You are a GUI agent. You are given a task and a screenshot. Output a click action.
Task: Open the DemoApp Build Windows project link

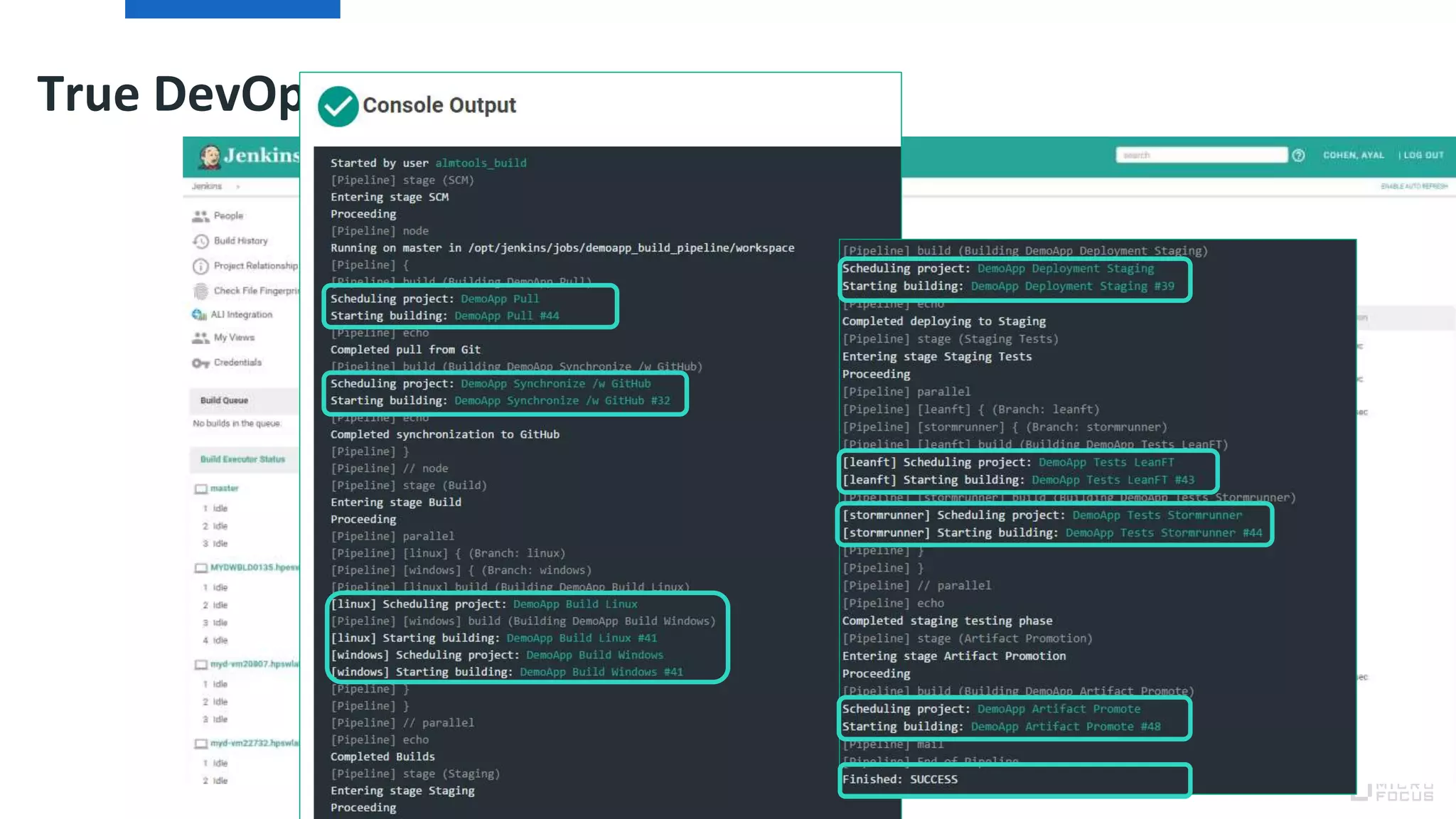pos(594,655)
